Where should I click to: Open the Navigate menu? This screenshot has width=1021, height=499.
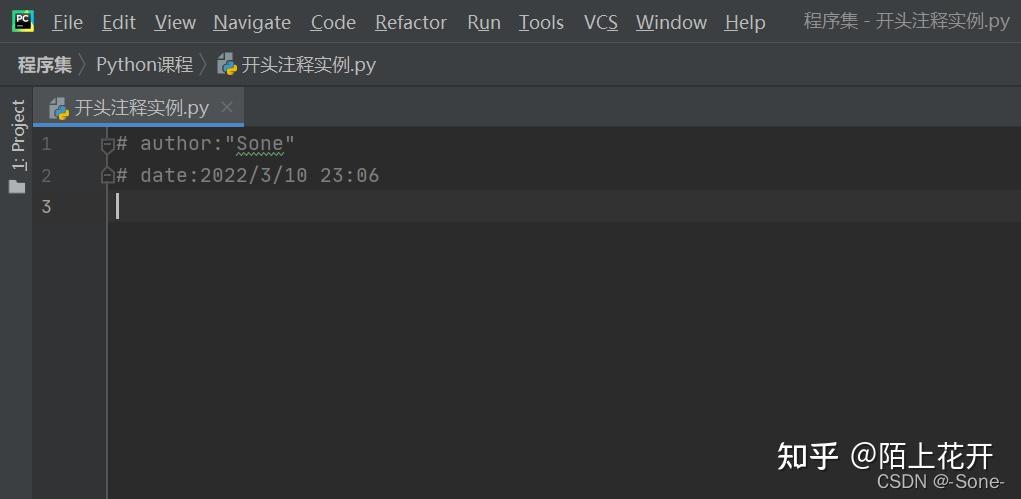252,23
